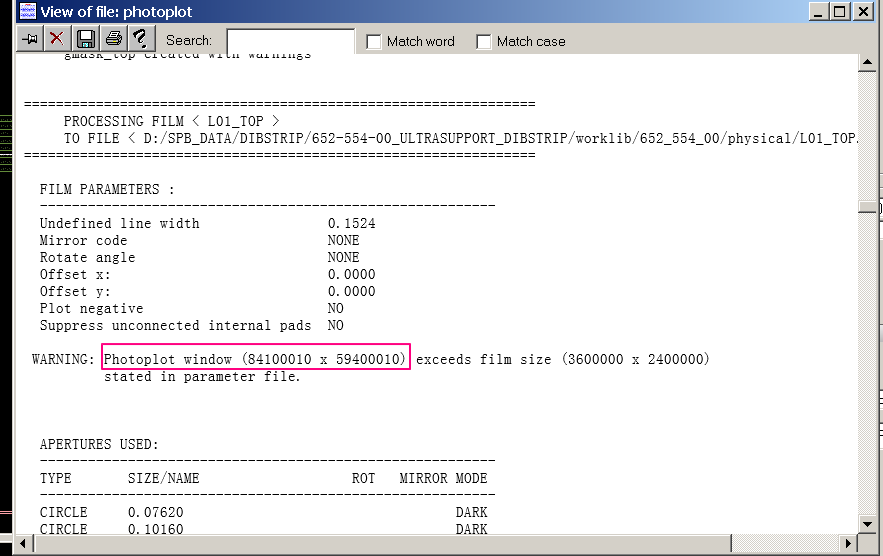Viewport: 883px width, 556px height.
Task: Click the 'MIRROR MODE' column header
Action: pos(443,478)
